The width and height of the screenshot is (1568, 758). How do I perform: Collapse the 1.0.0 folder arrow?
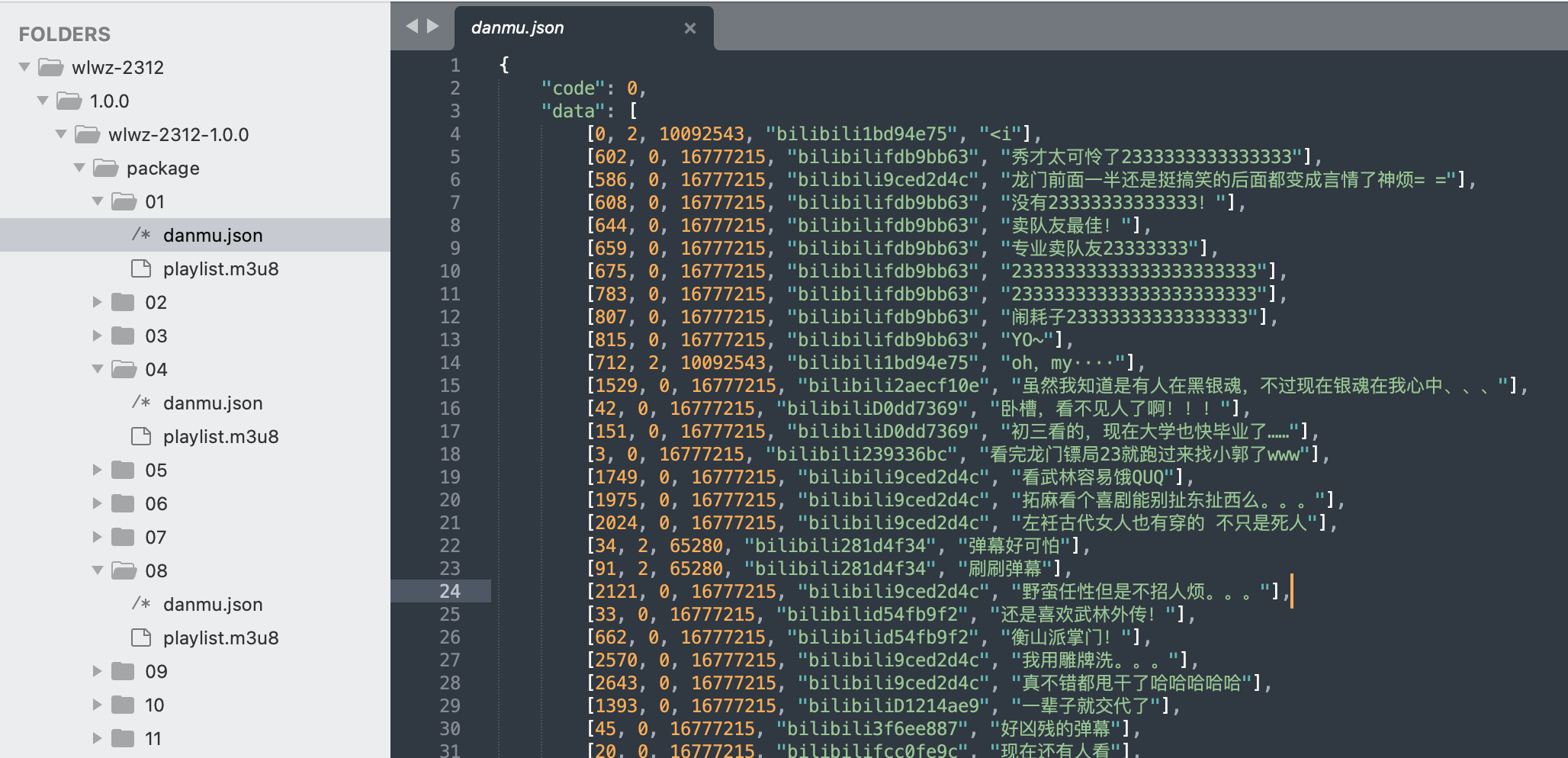(x=43, y=101)
